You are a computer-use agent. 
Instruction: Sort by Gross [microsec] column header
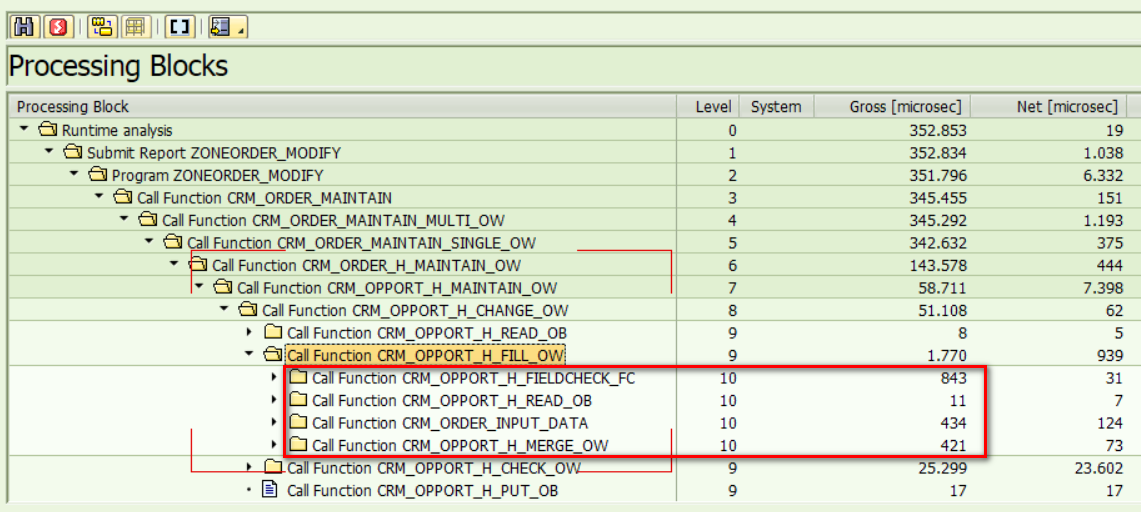pyautogui.click(x=893, y=107)
